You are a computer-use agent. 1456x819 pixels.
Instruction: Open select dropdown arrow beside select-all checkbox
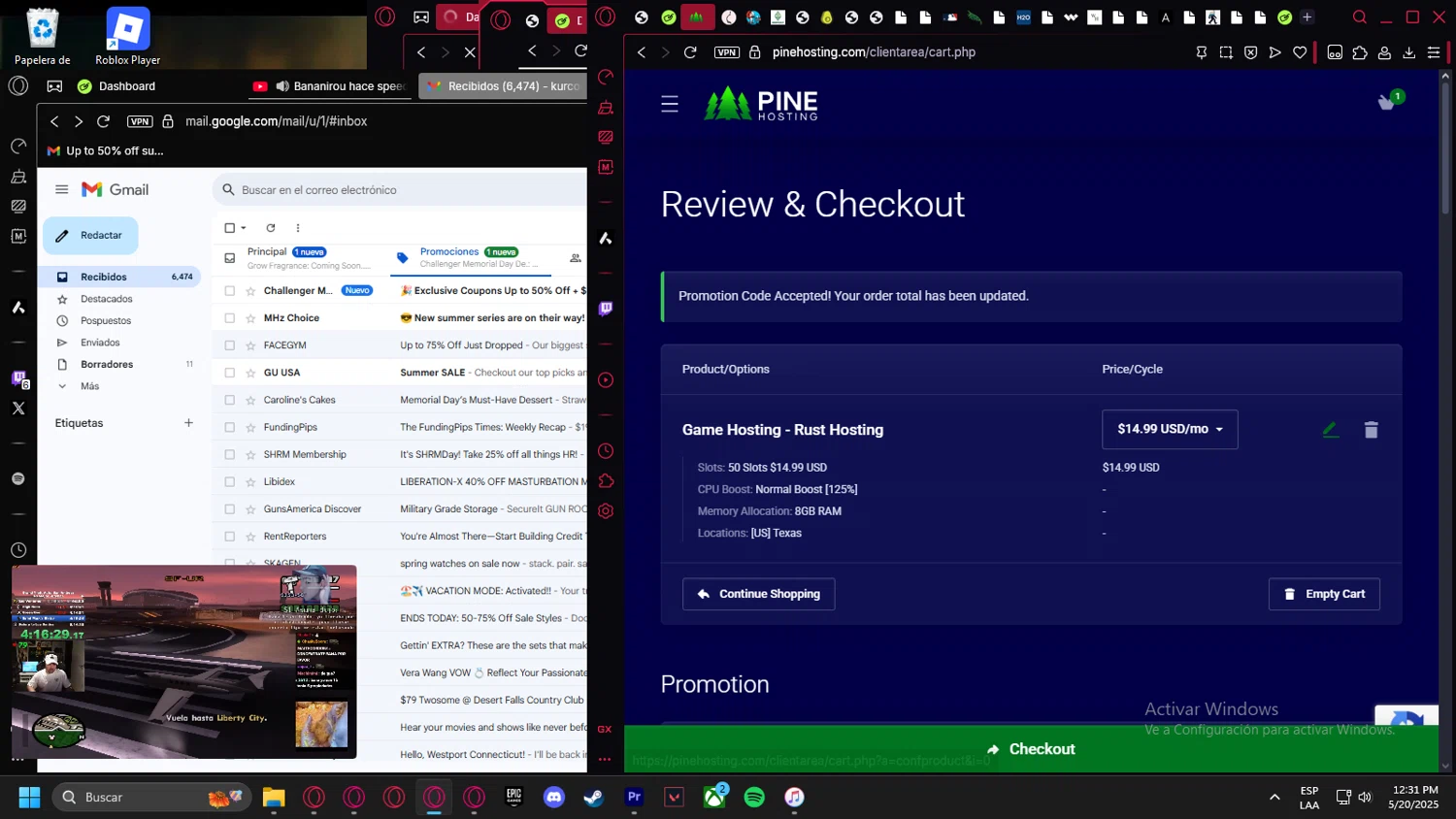coord(243,228)
